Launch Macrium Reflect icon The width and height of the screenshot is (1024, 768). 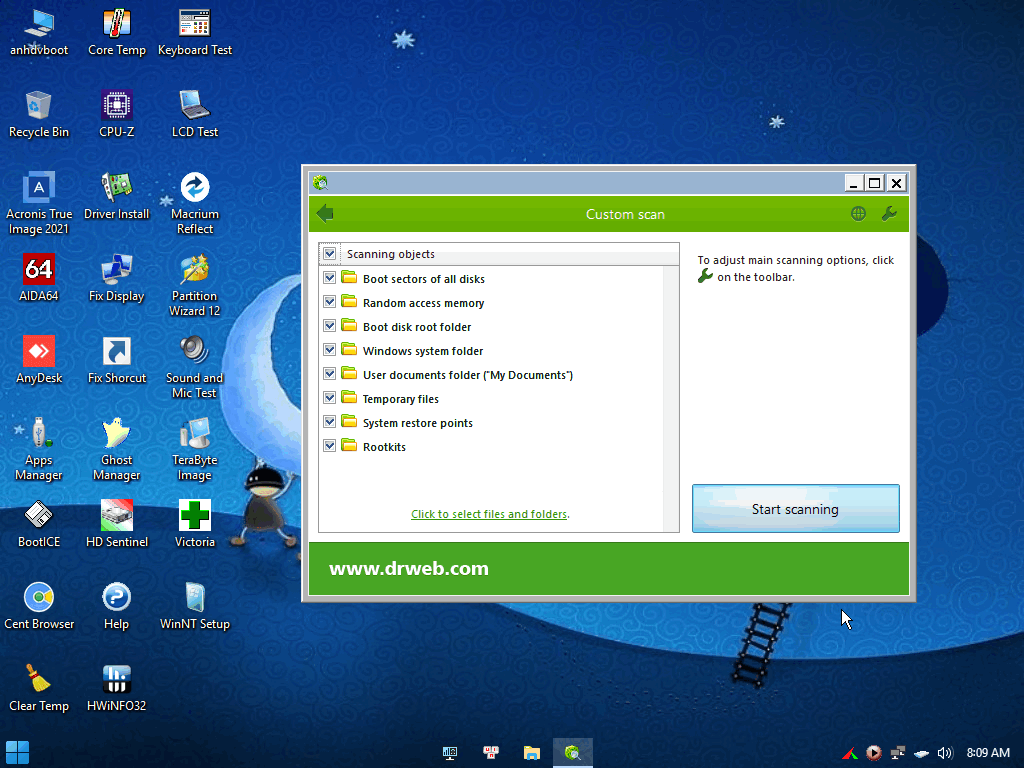point(195,203)
